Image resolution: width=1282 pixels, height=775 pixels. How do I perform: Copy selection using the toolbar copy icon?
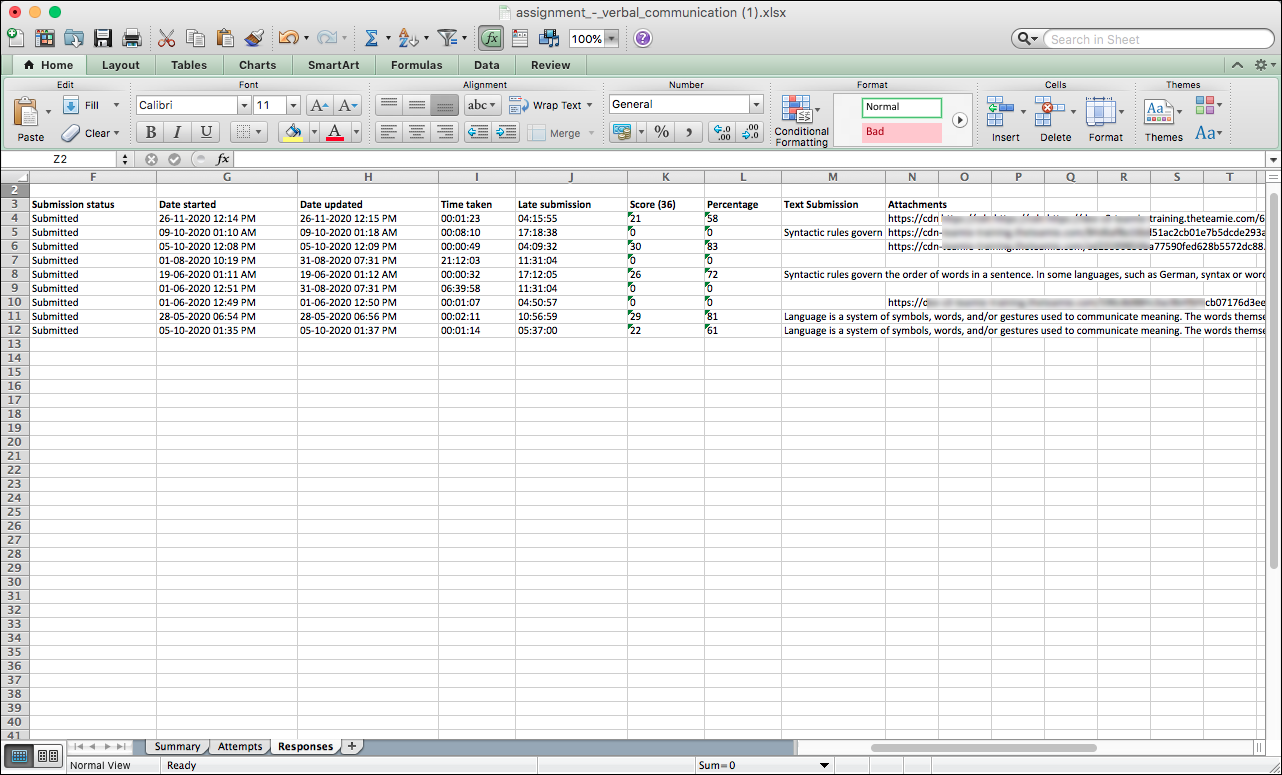point(196,38)
